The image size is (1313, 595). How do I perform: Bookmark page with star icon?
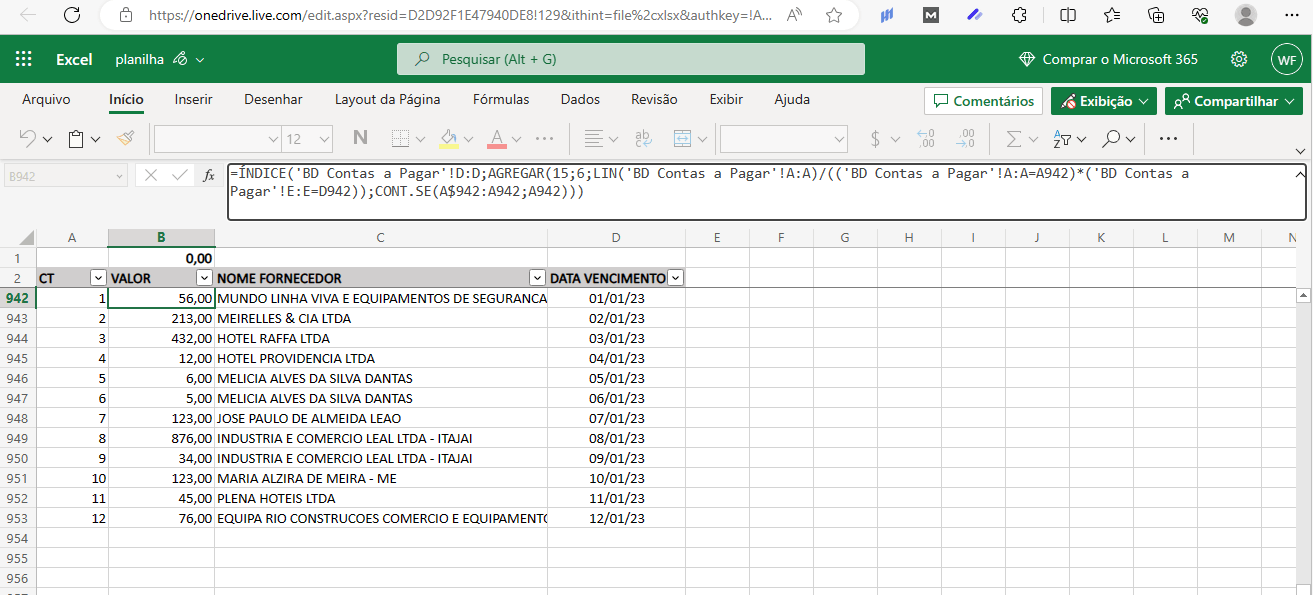833,15
